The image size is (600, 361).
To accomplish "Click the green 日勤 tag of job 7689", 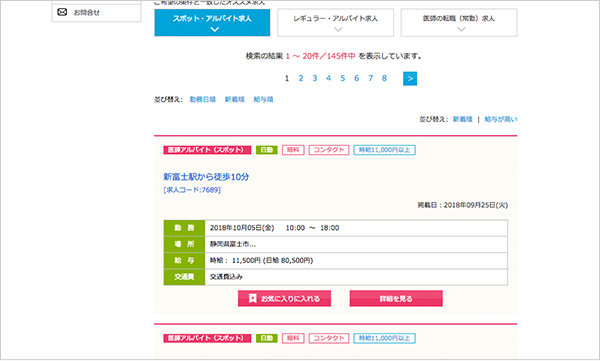I will pos(266,150).
